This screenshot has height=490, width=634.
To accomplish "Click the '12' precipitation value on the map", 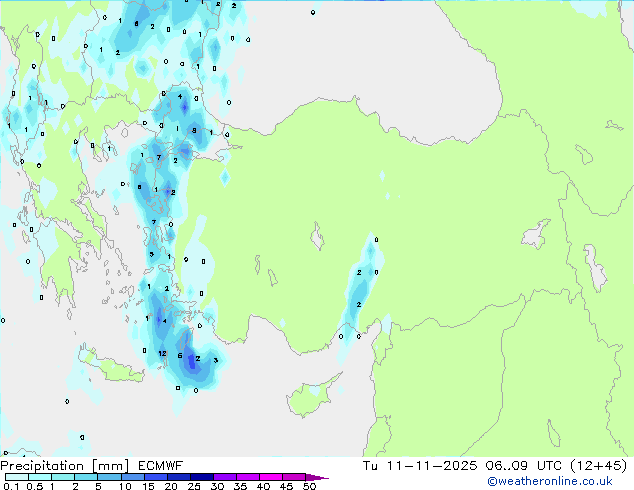I will (163, 353).
